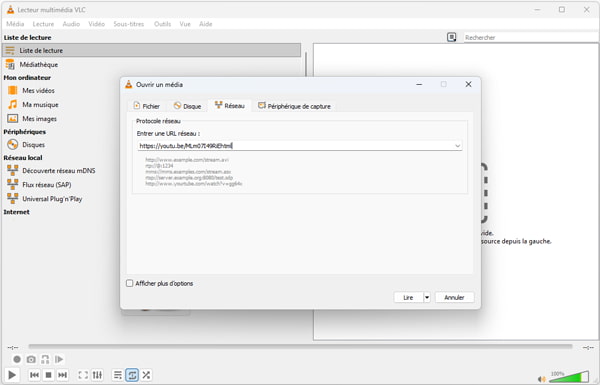Click the Next media button

click(62, 375)
